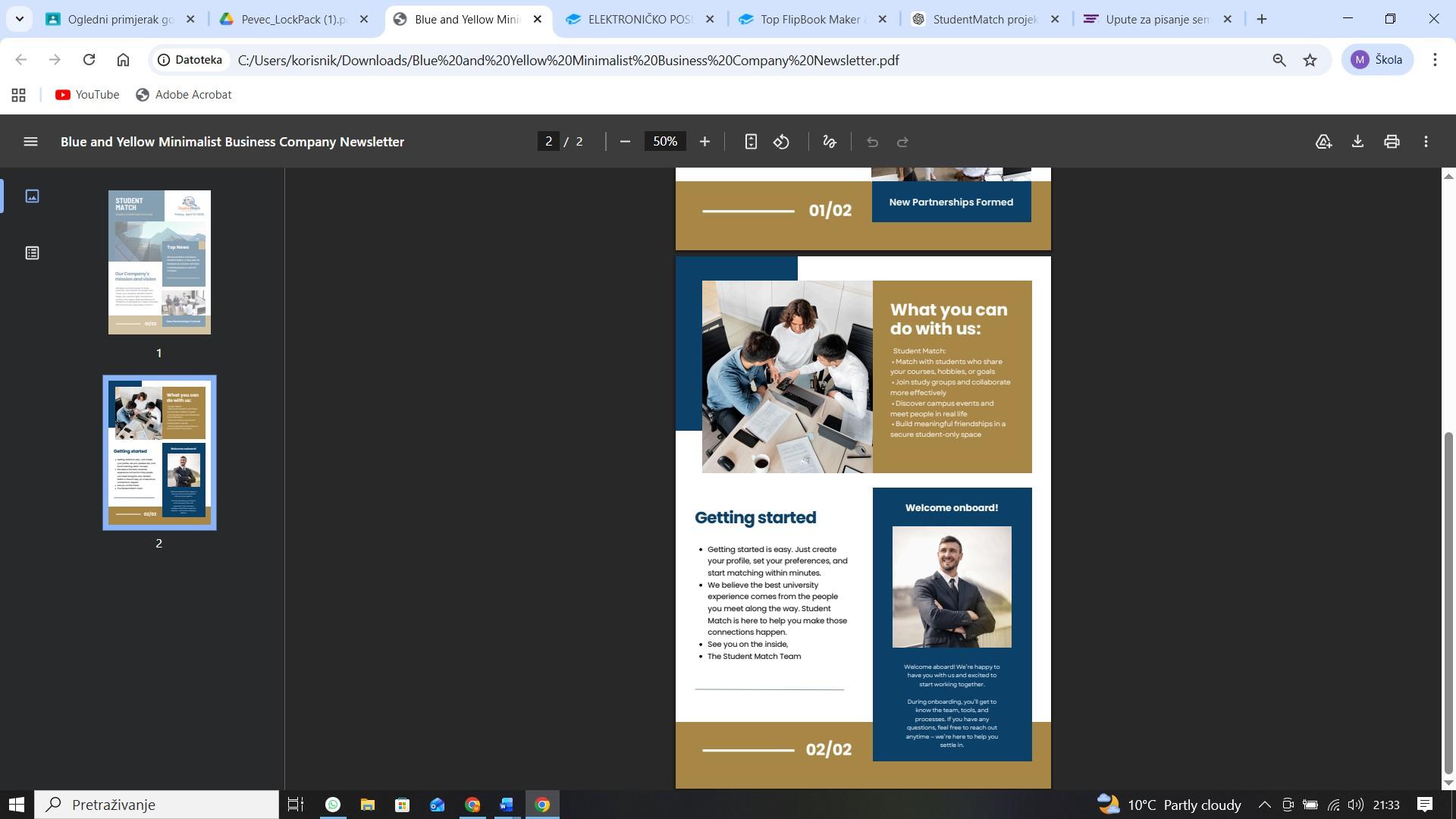Toggle the PDF sidebar menu

coord(30,142)
